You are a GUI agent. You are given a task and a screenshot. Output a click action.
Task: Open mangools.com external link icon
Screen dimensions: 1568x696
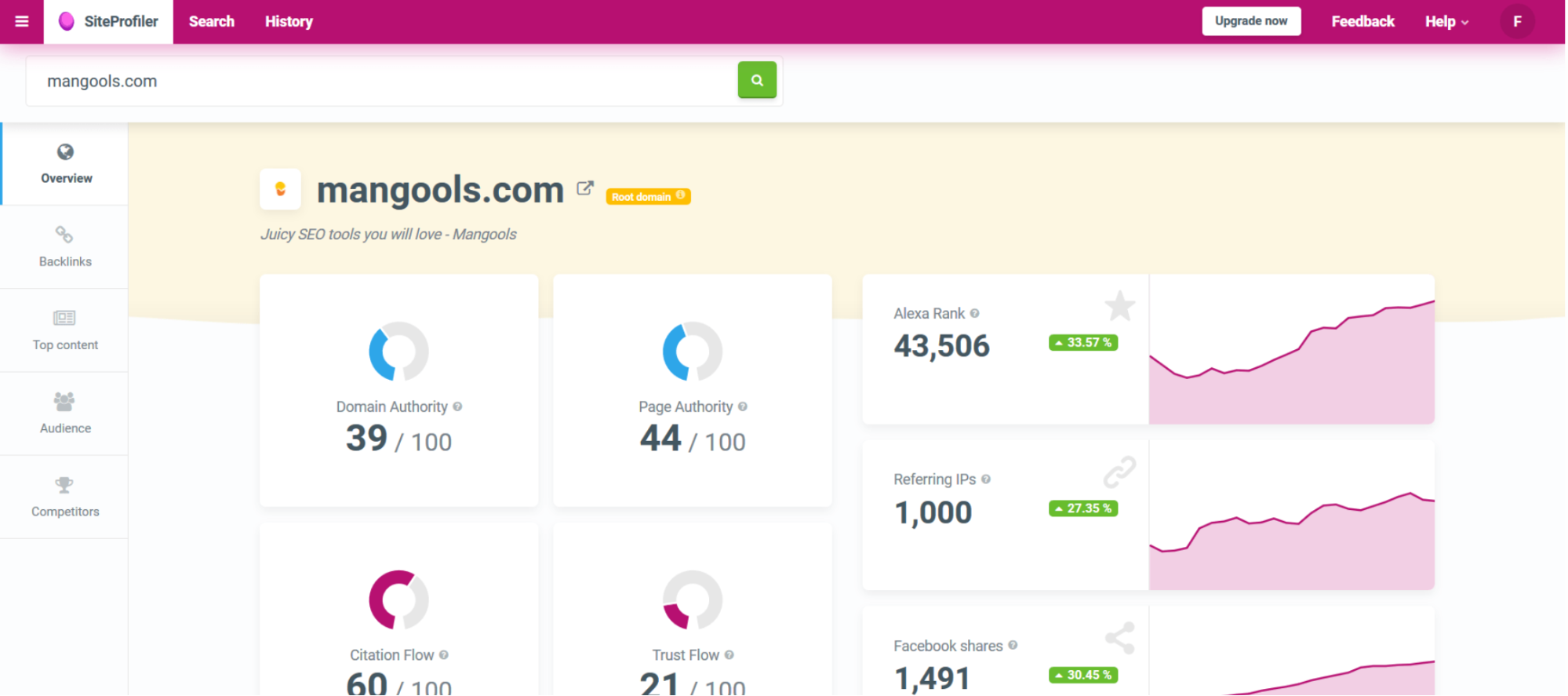click(x=584, y=188)
